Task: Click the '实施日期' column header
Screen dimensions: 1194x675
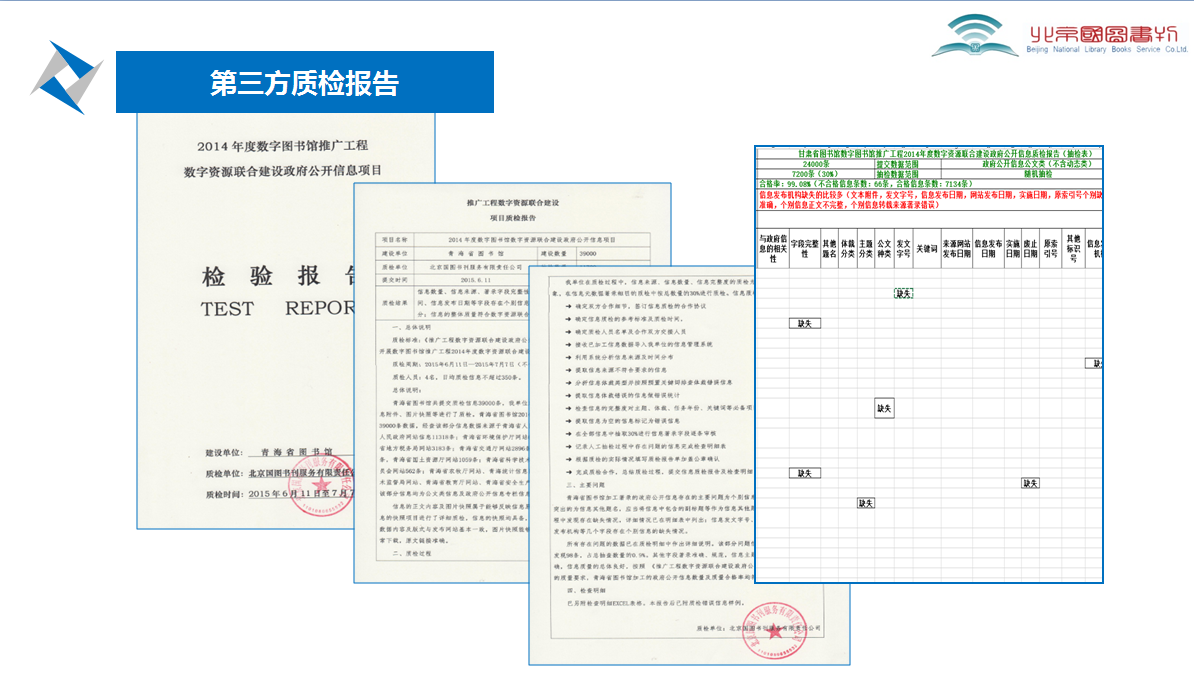Action: tap(1013, 248)
